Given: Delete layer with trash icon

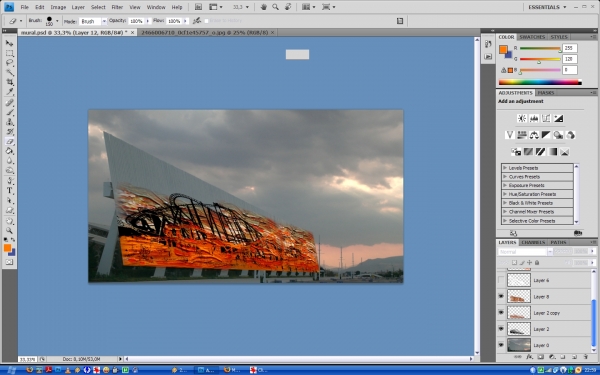Looking at the screenshot, I should [x=586, y=357].
